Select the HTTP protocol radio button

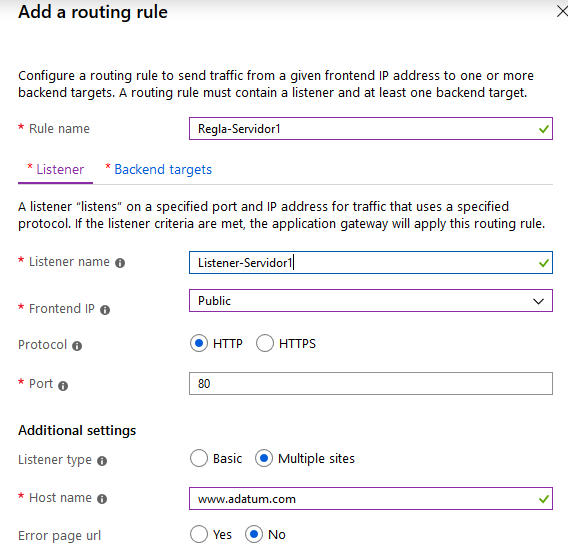[199, 343]
